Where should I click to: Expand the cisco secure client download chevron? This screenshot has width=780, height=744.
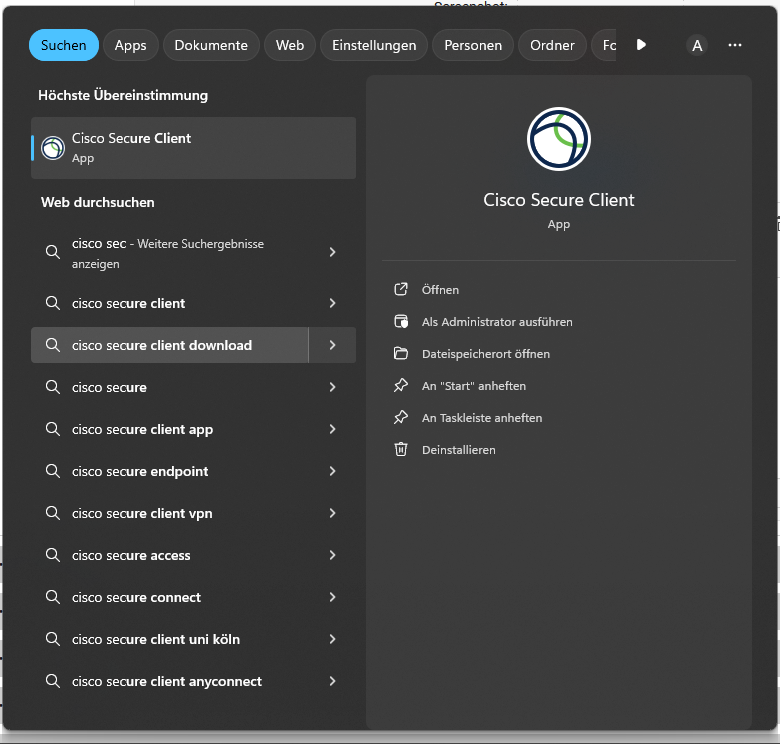coord(332,345)
